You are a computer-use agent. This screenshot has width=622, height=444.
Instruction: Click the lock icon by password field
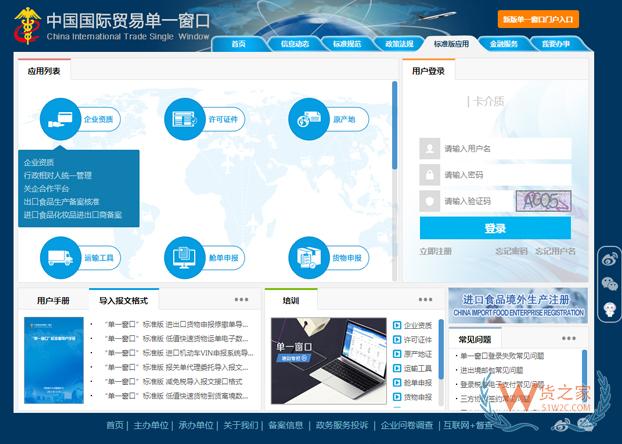tap(430, 175)
